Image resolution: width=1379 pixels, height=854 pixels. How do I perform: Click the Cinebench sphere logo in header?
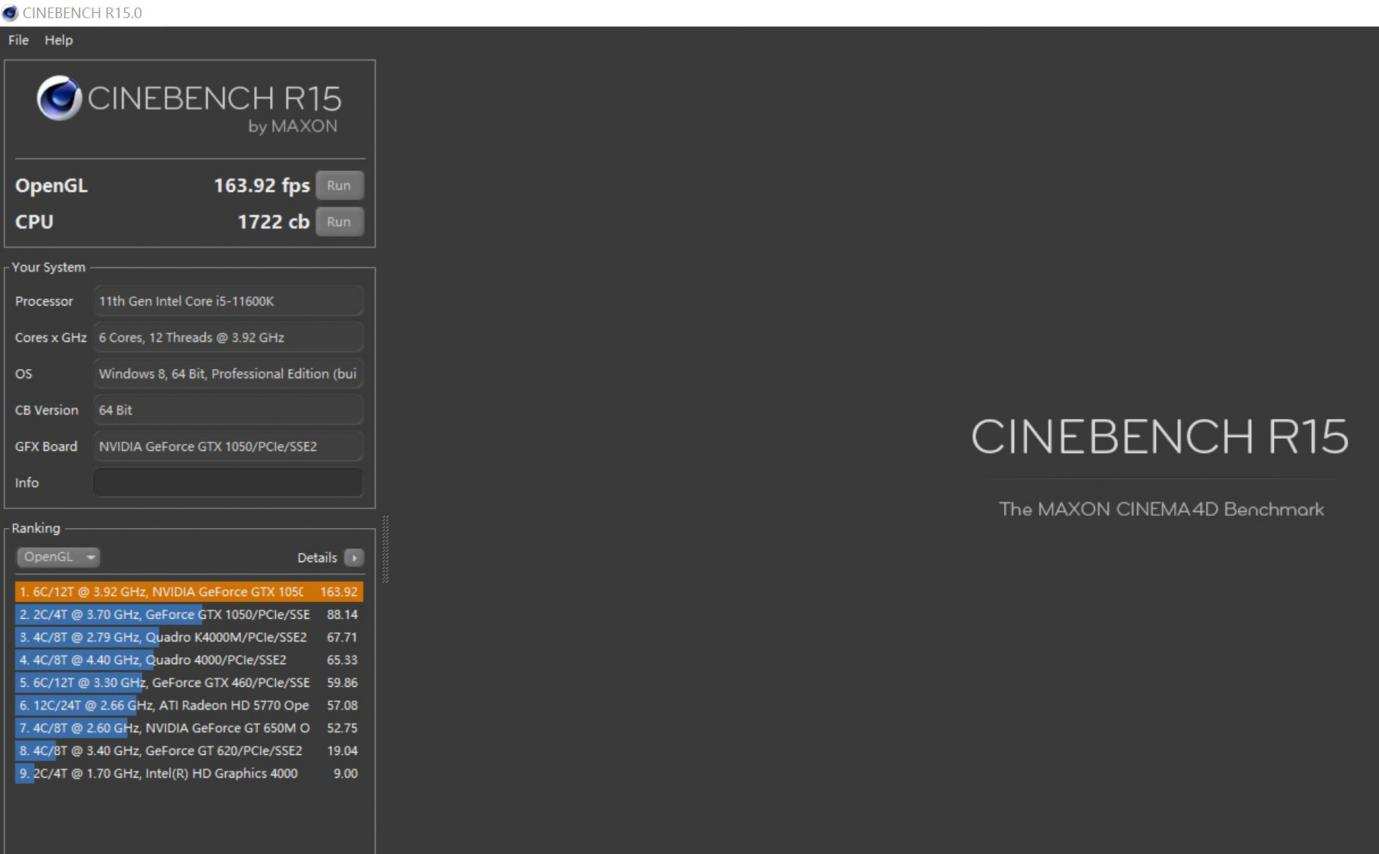pyautogui.click(x=59, y=99)
